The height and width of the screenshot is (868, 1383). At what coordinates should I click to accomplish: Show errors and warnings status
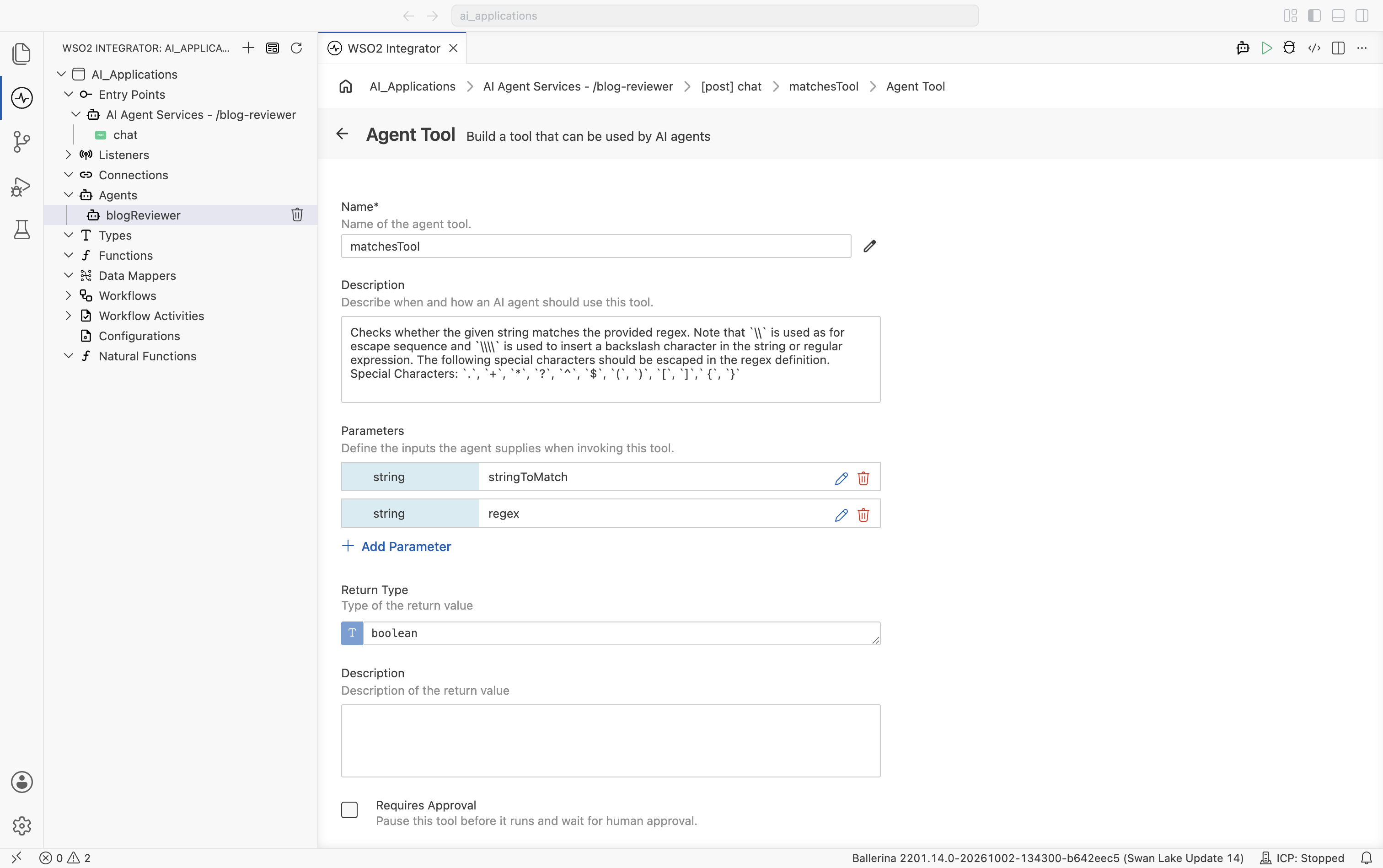tap(65, 857)
